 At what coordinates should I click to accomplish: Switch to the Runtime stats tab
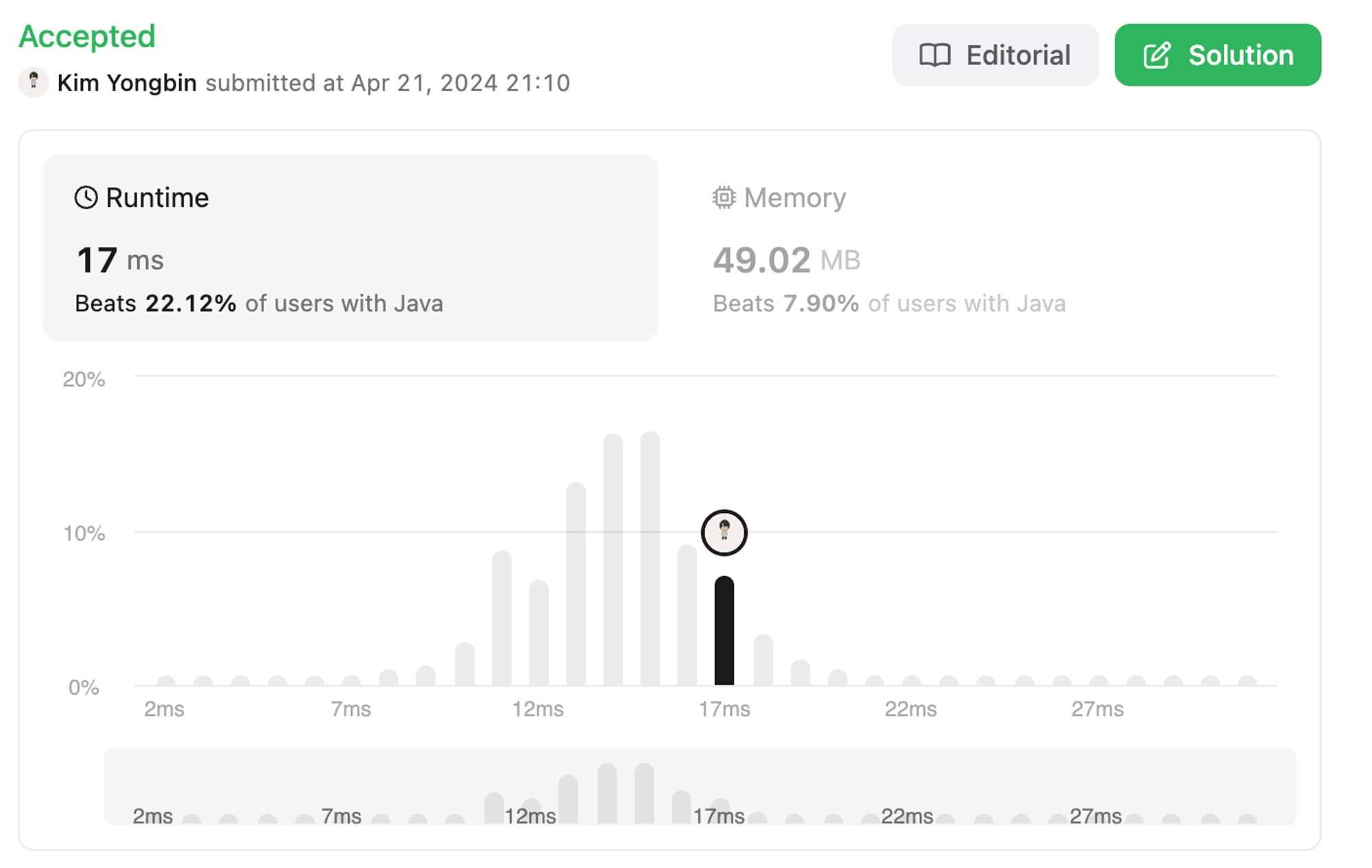[x=351, y=248]
